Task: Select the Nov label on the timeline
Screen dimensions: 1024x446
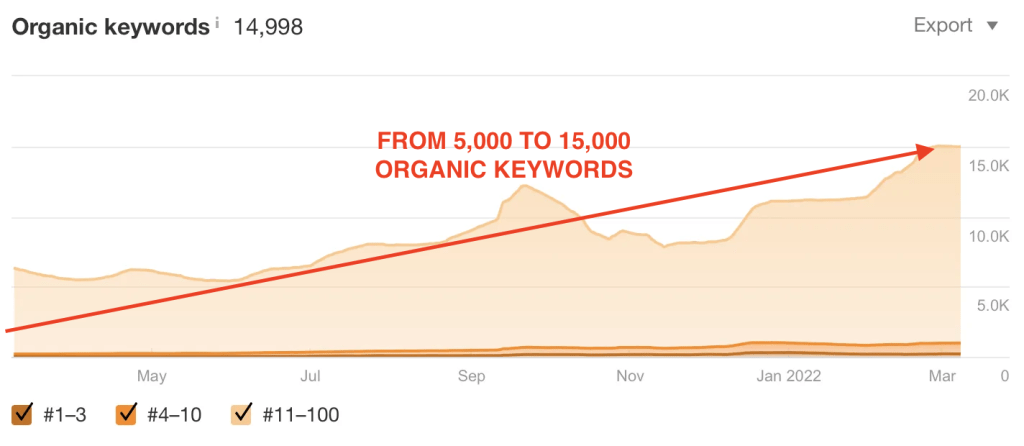Action: [x=630, y=376]
